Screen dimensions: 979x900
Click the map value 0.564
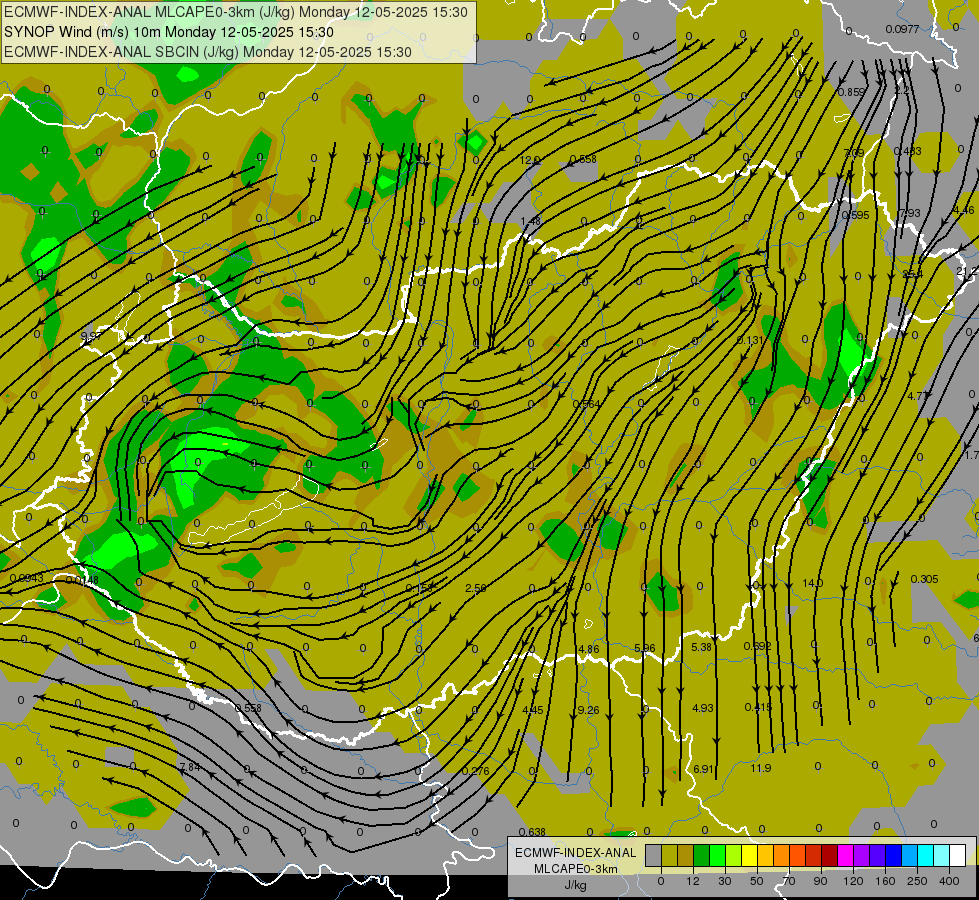pyautogui.click(x=586, y=404)
